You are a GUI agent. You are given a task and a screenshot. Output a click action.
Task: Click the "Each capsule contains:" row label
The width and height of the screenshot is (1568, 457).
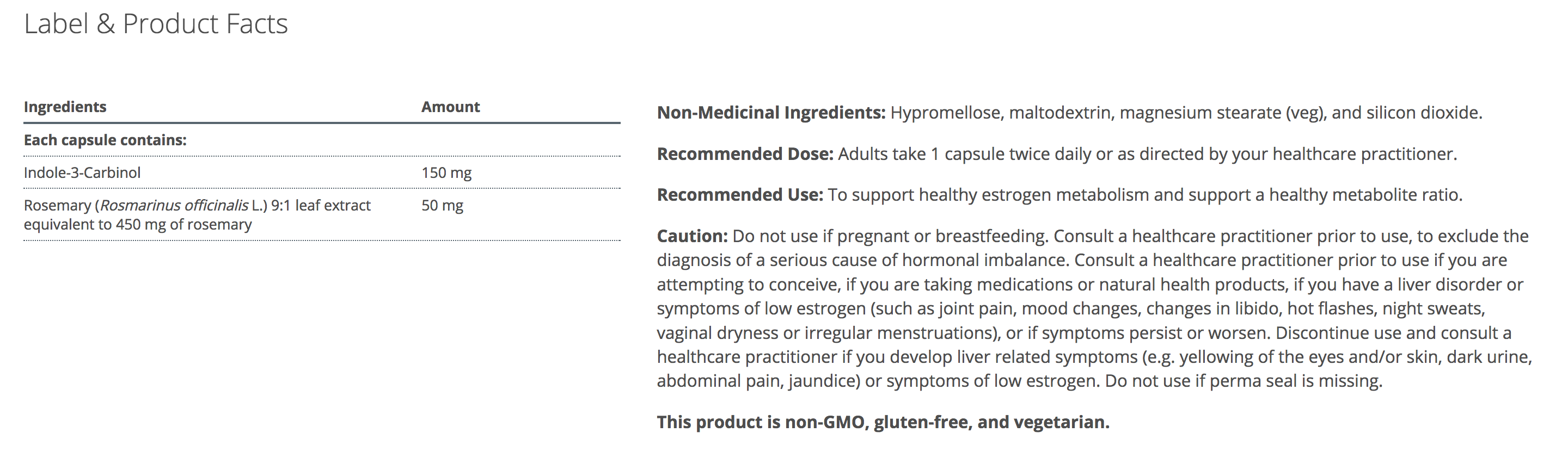coord(105,140)
